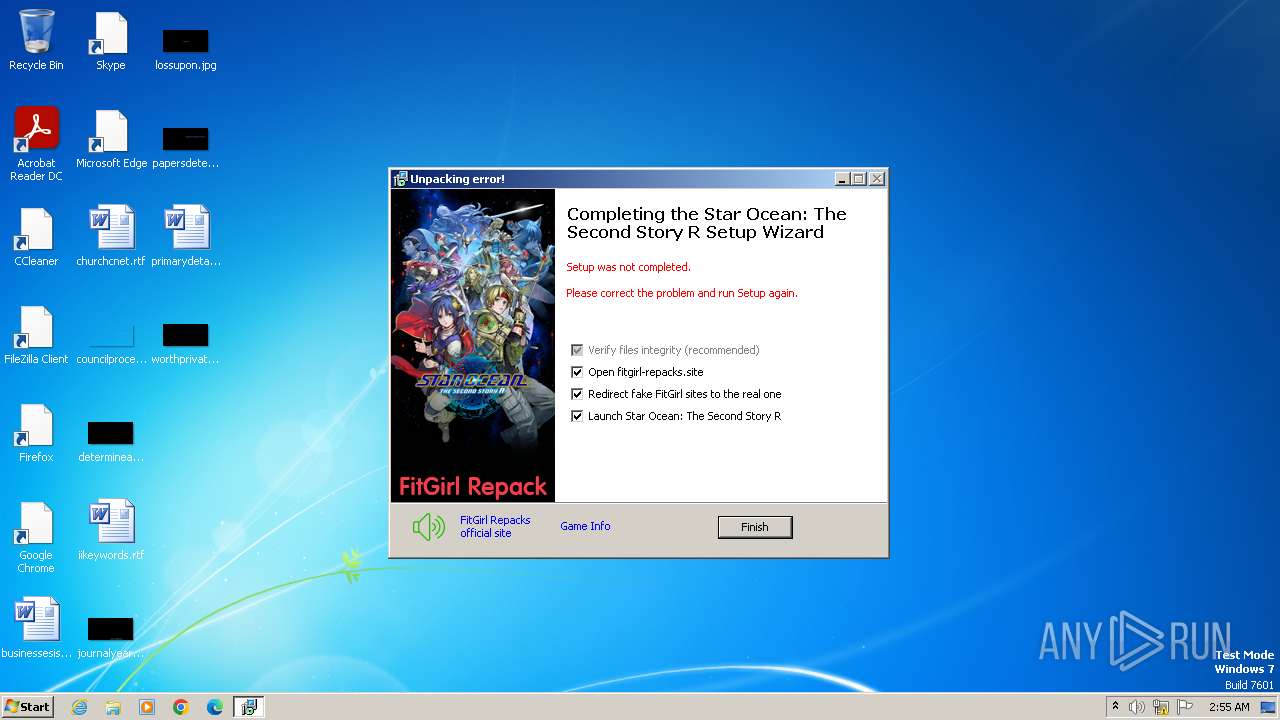The width and height of the screenshot is (1280, 720).
Task: Click the Star Ocean cover artwork
Action: pos(472,345)
